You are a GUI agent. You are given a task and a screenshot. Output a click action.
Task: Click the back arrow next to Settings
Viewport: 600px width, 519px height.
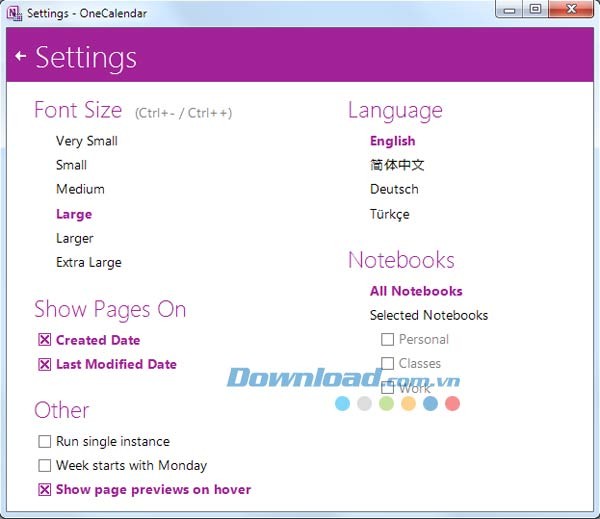[20, 57]
